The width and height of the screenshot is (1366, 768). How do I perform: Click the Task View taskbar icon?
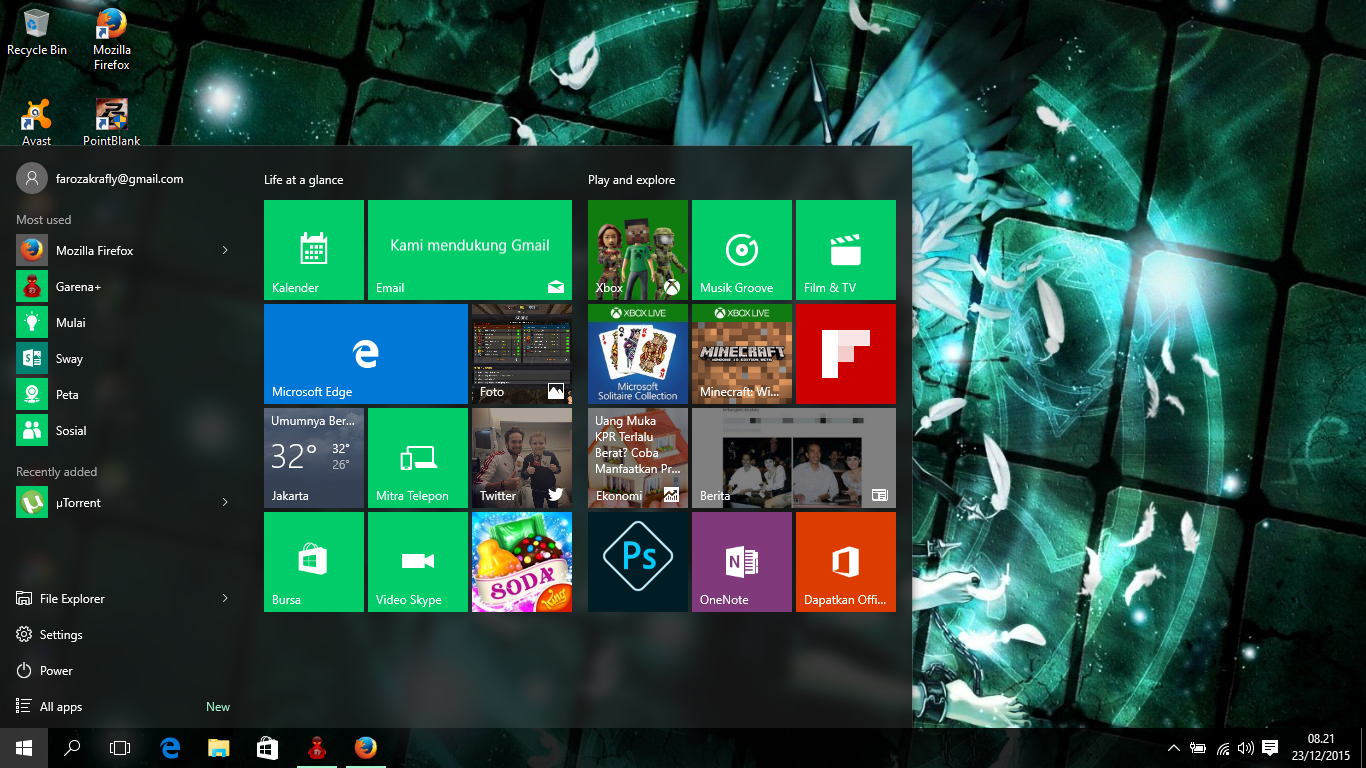(120, 748)
